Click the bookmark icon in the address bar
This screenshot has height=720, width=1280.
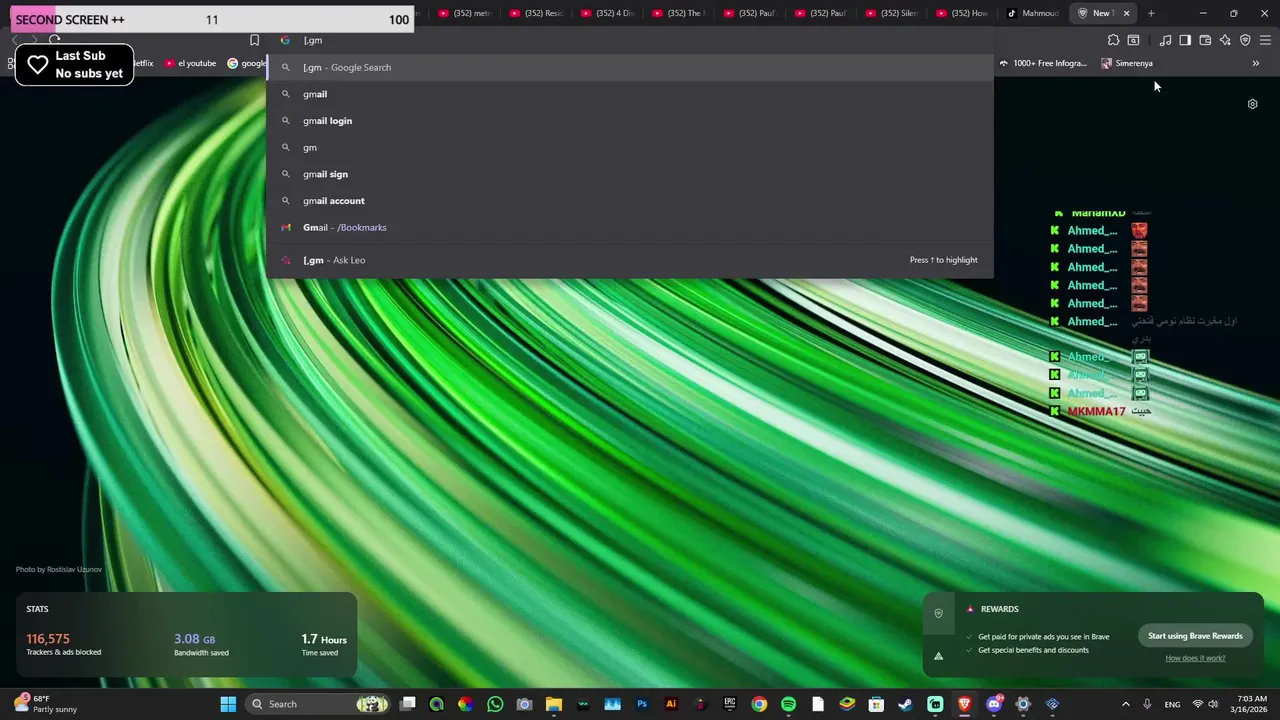[254, 40]
